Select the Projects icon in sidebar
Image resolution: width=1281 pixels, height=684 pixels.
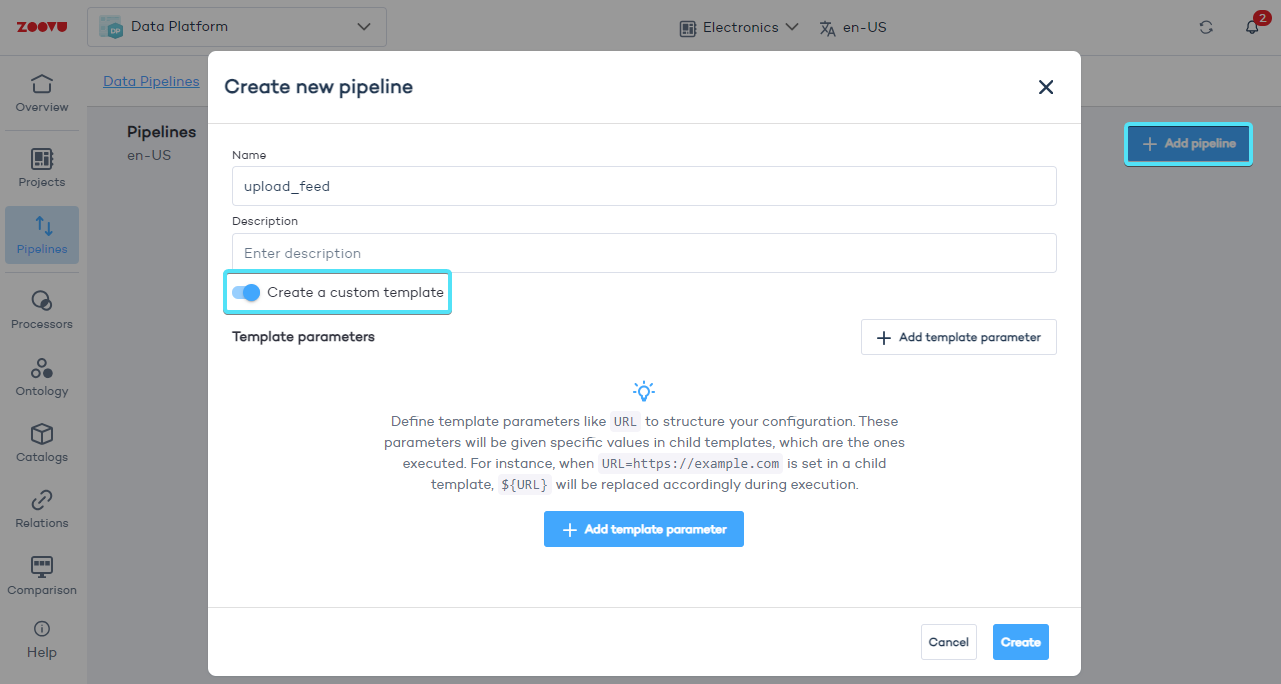pos(41,166)
